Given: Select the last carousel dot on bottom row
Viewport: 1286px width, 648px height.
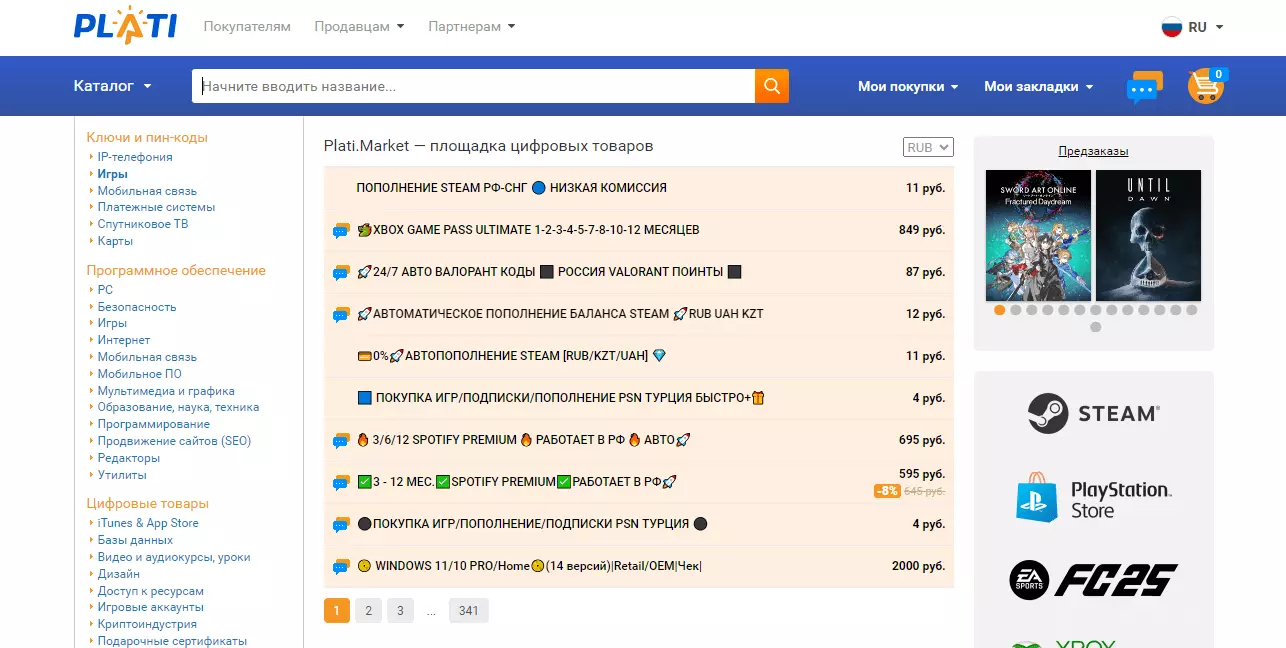Looking at the screenshot, I should coord(1095,327).
